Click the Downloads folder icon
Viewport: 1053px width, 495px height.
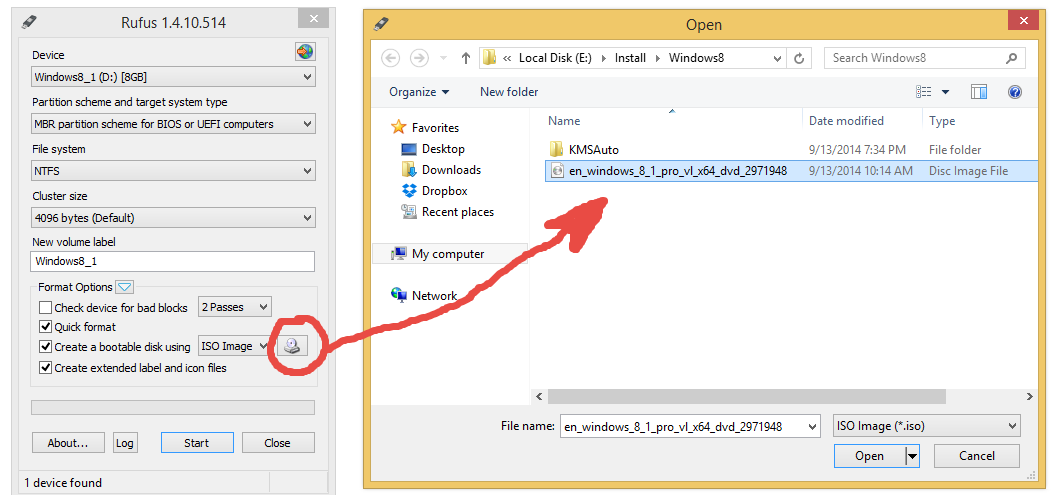coord(409,169)
